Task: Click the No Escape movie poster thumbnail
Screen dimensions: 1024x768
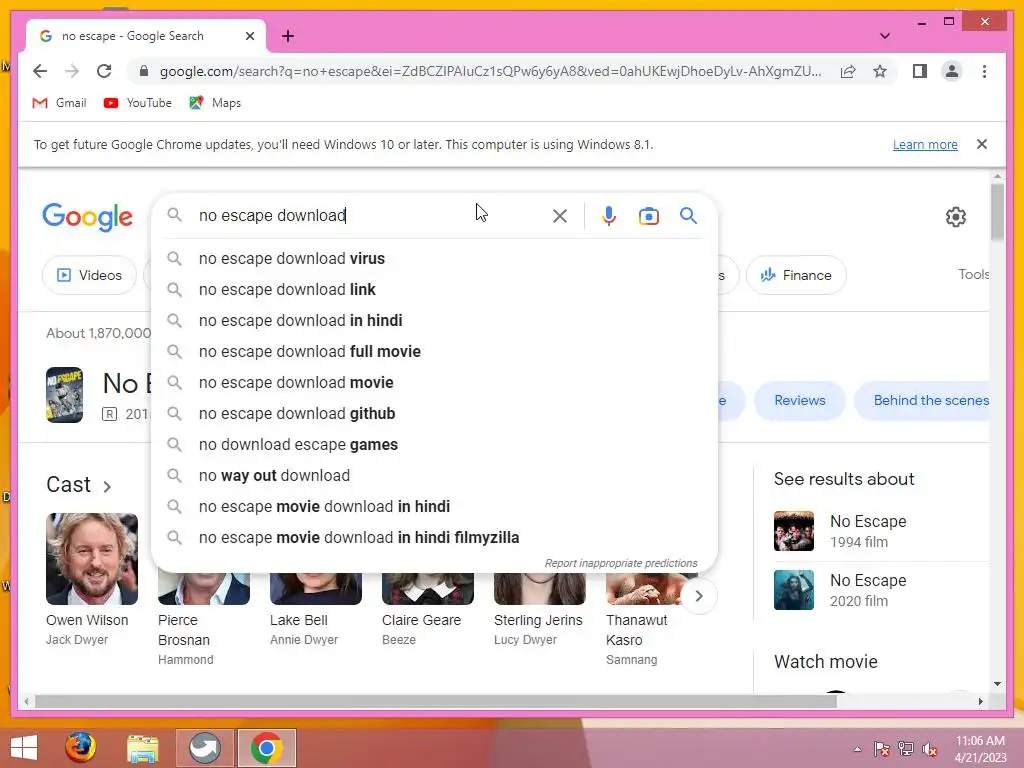Action: pyautogui.click(x=64, y=395)
